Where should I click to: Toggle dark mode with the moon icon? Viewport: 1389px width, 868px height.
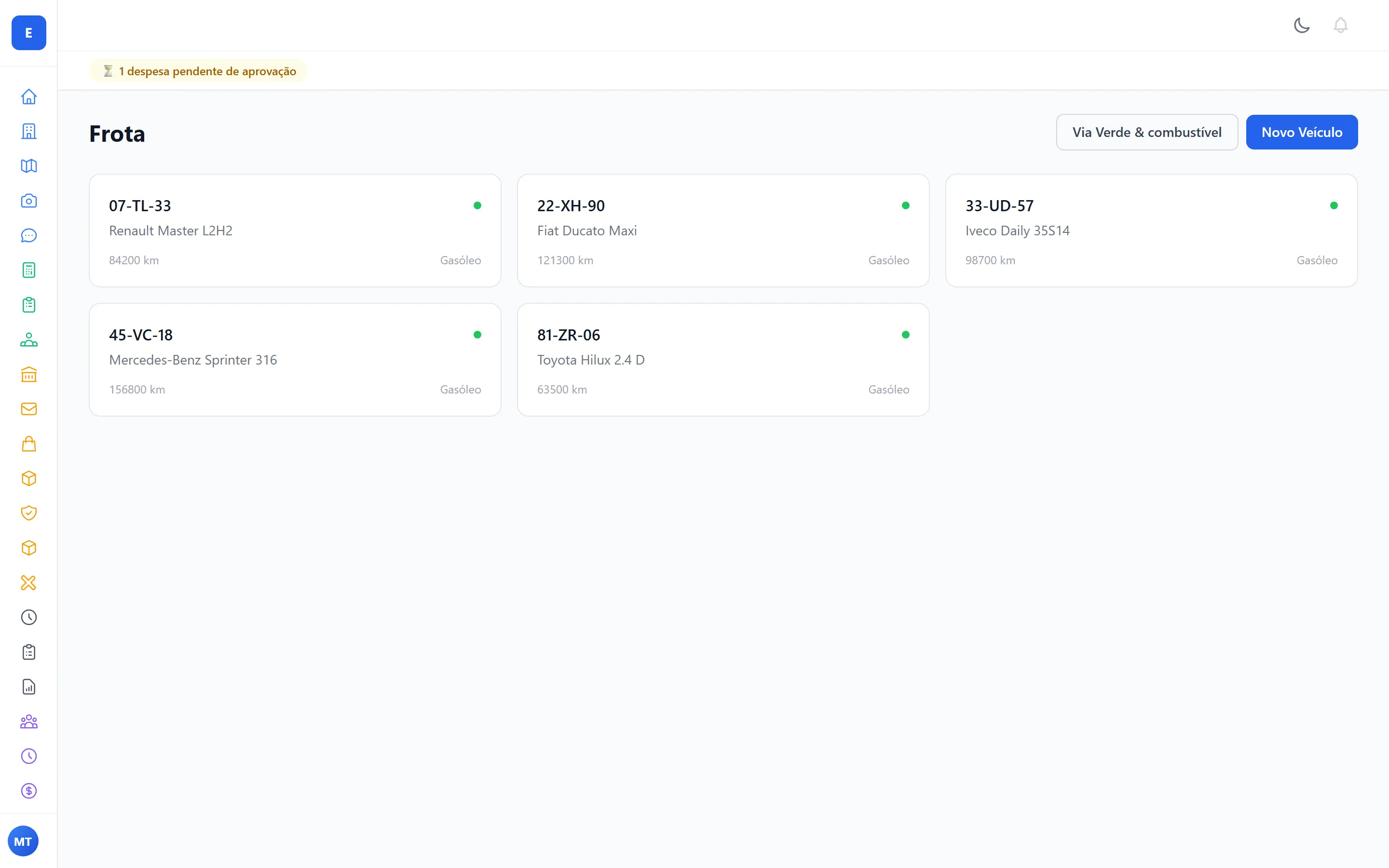(1302, 25)
